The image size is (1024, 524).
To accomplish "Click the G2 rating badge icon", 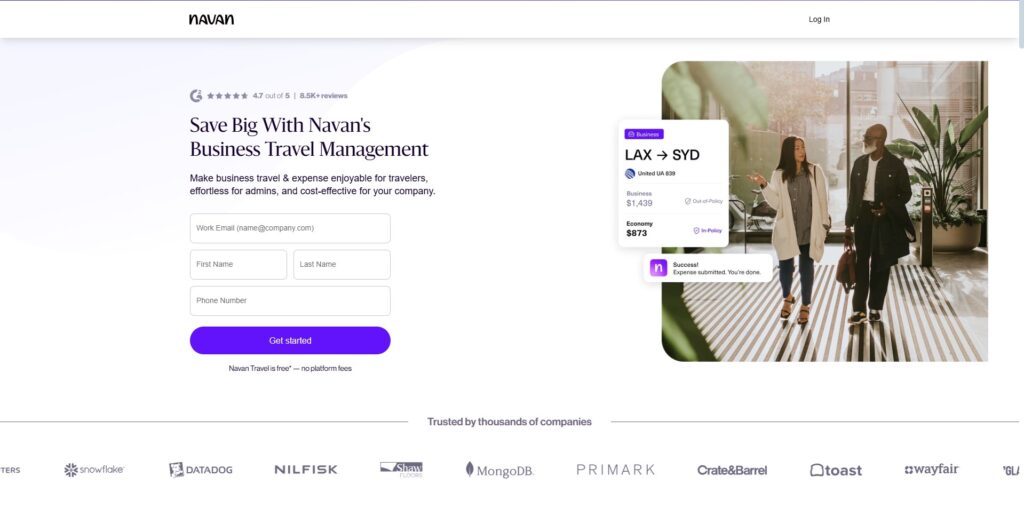I will point(196,96).
